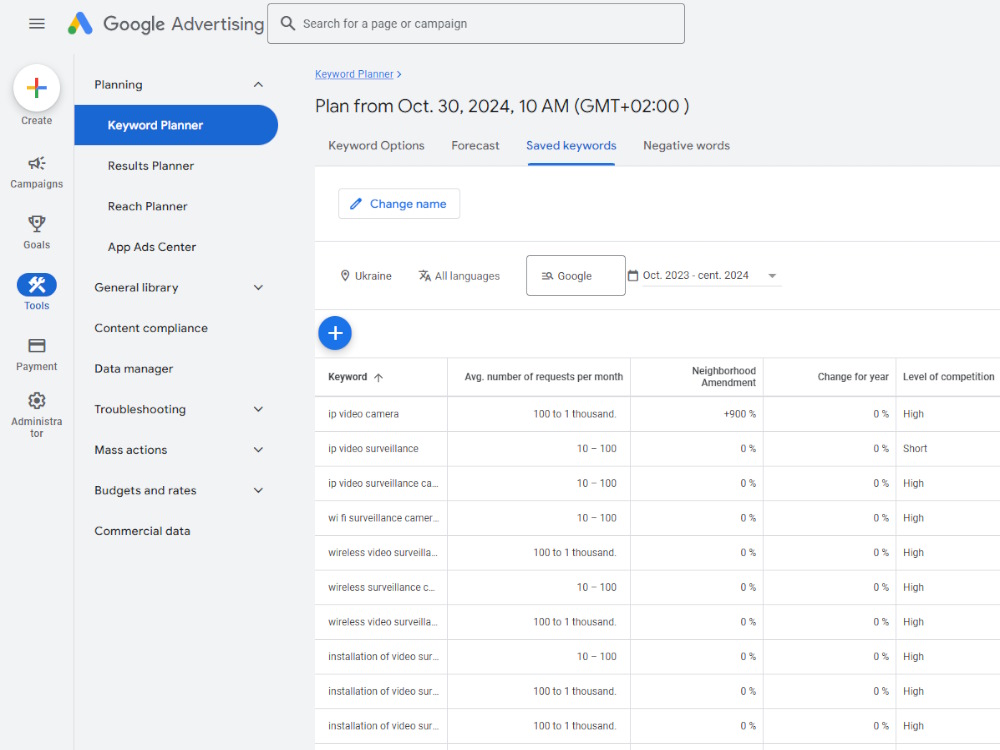Select Saved keywords tab
Screen dimensions: 1000x750
[x=571, y=145]
